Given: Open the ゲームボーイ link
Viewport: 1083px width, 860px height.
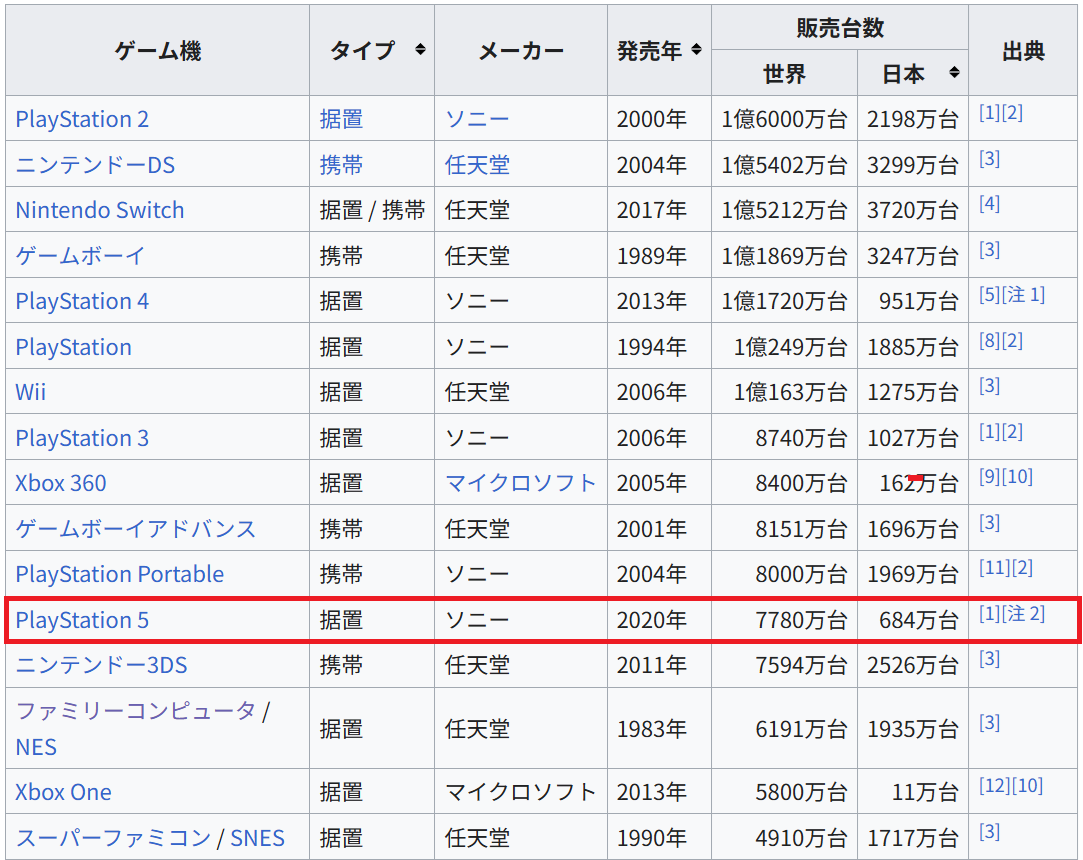Looking at the screenshot, I should (80, 256).
